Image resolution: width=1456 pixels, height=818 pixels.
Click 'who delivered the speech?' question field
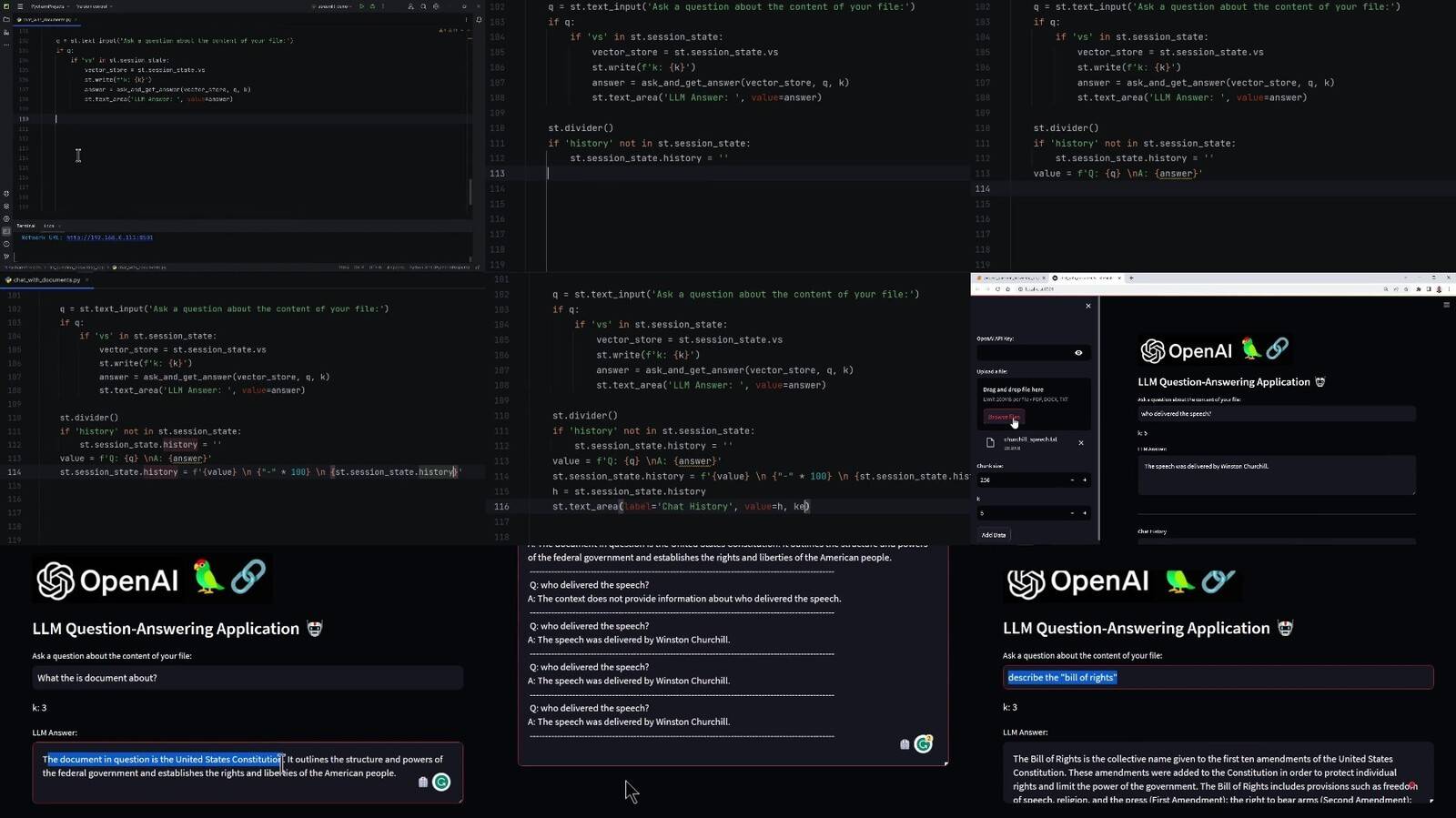pos(1276,413)
